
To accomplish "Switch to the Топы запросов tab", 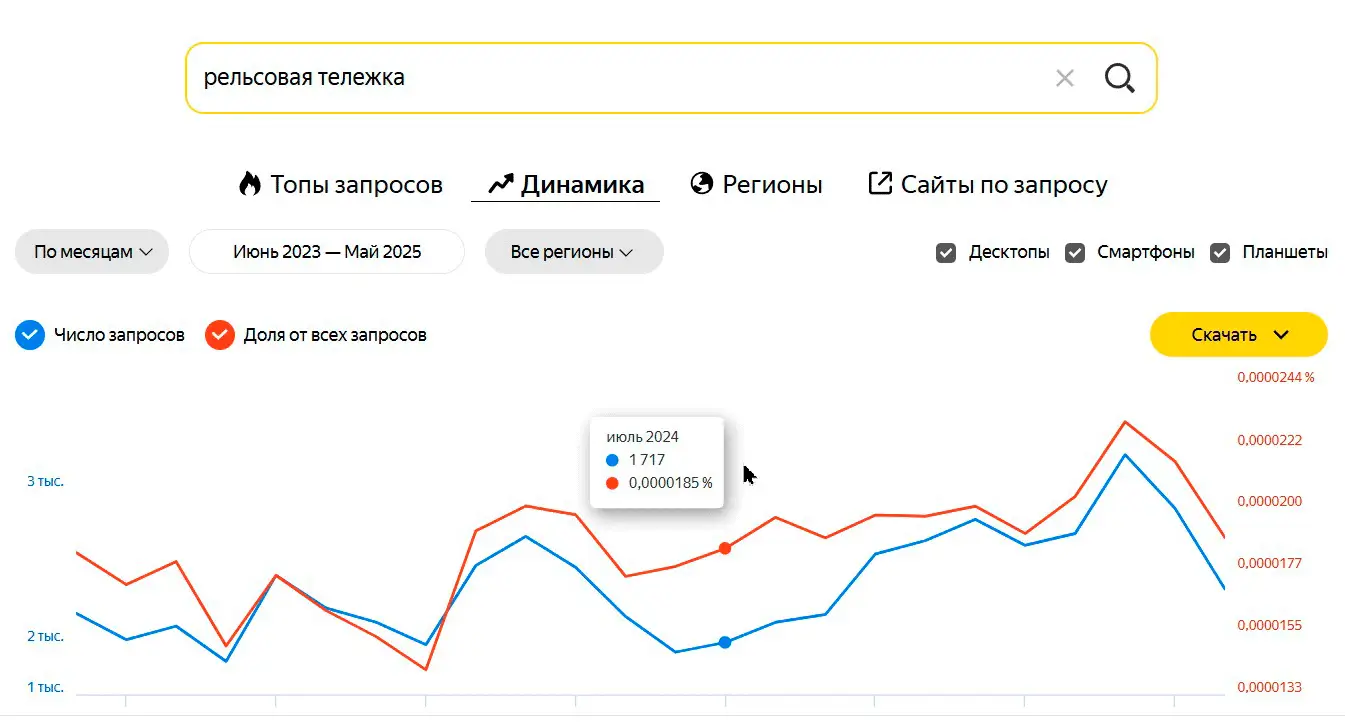I will click(x=355, y=185).
